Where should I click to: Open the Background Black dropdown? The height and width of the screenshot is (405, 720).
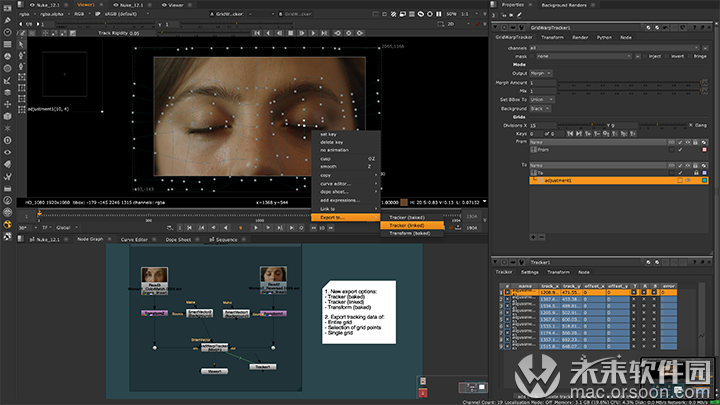tap(540, 109)
